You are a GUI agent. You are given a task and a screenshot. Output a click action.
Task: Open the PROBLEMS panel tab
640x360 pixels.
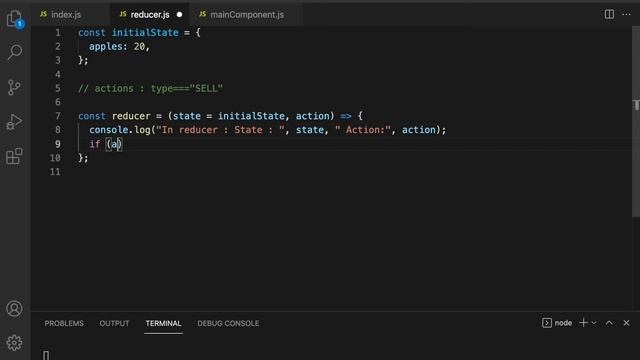tap(64, 323)
